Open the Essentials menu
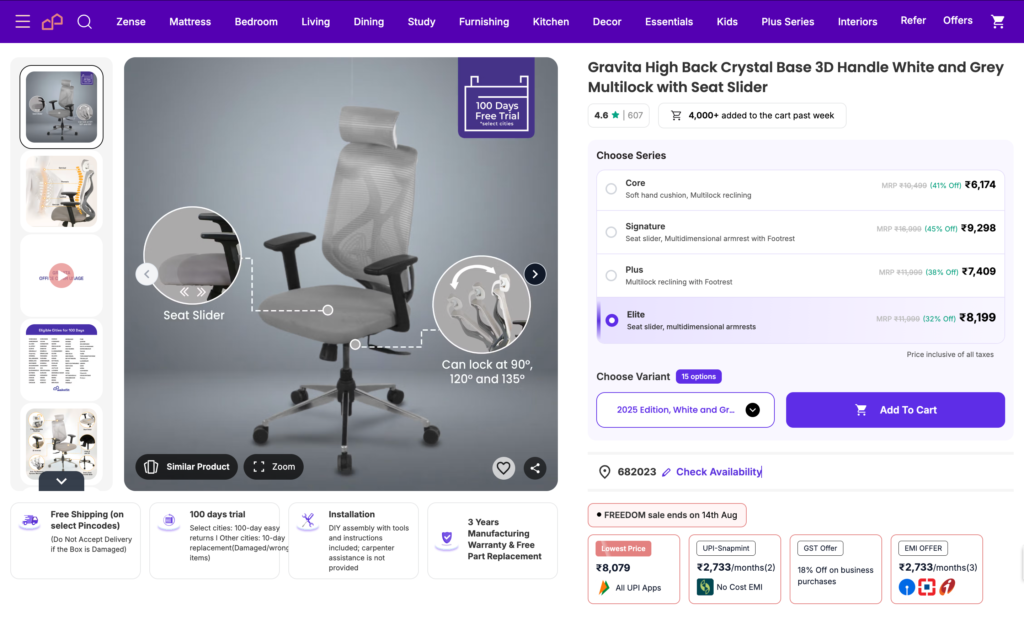This screenshot has height=640, width=1024. point(669,22)
